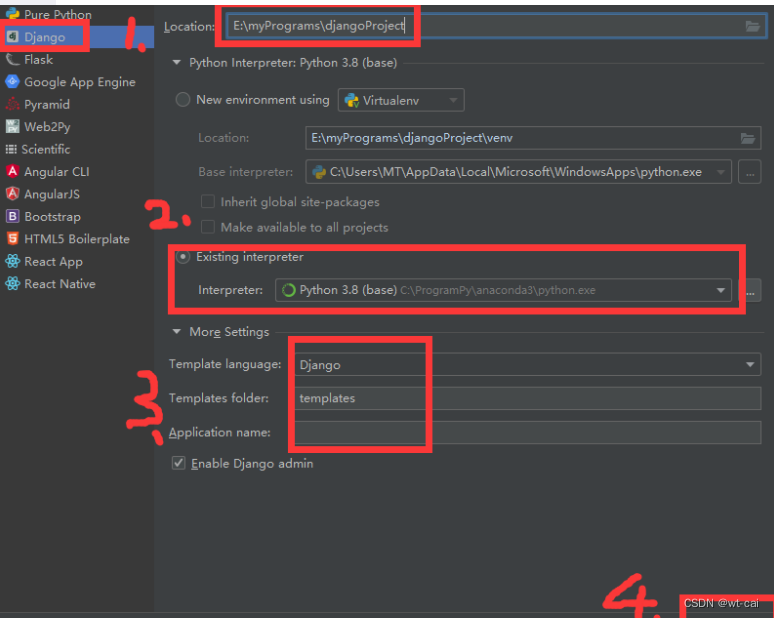Click the Templates folder field
This screenshot has width=774, height=618.
[x=528, y=398]
